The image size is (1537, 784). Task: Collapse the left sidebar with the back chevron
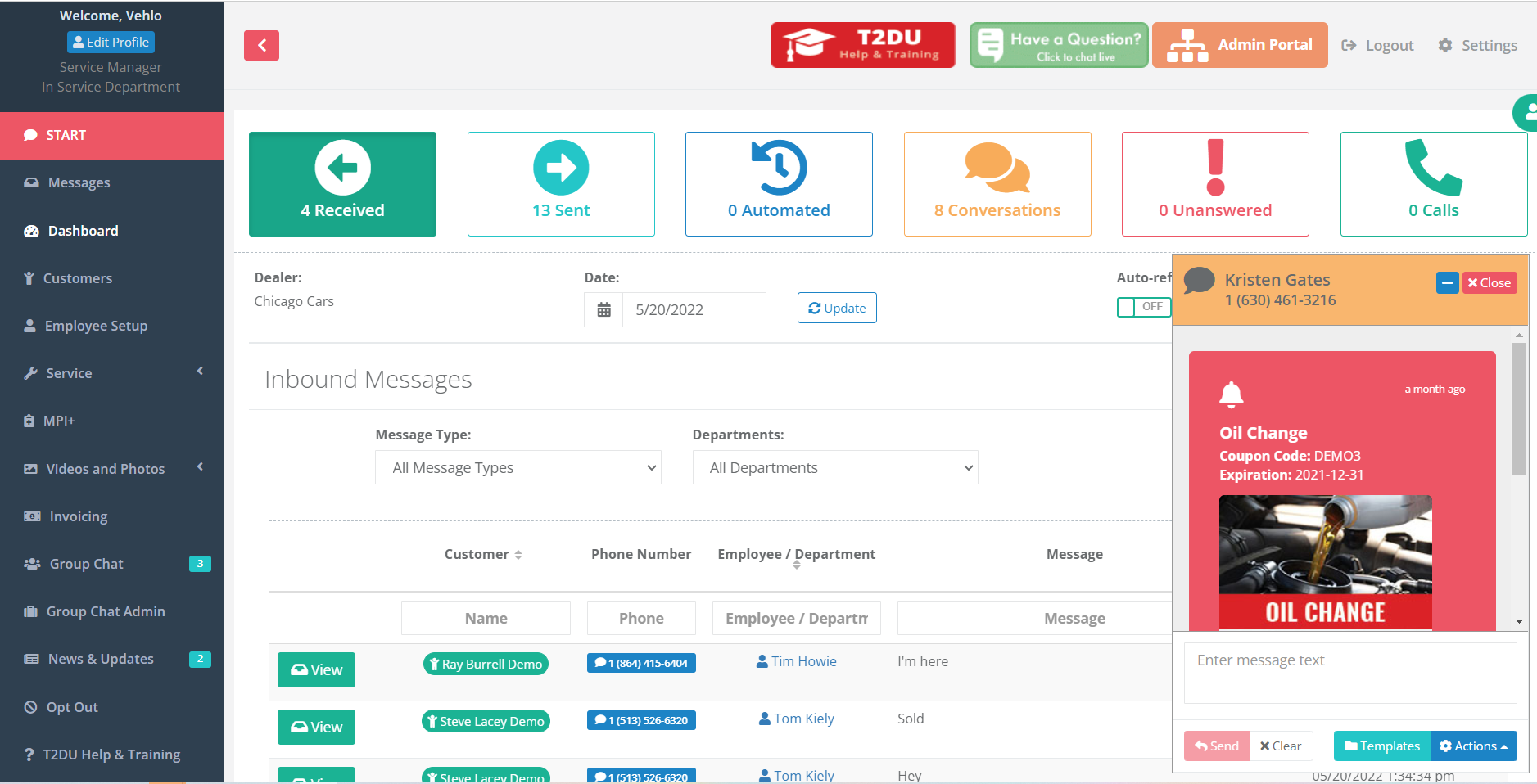tap(261, 45)
